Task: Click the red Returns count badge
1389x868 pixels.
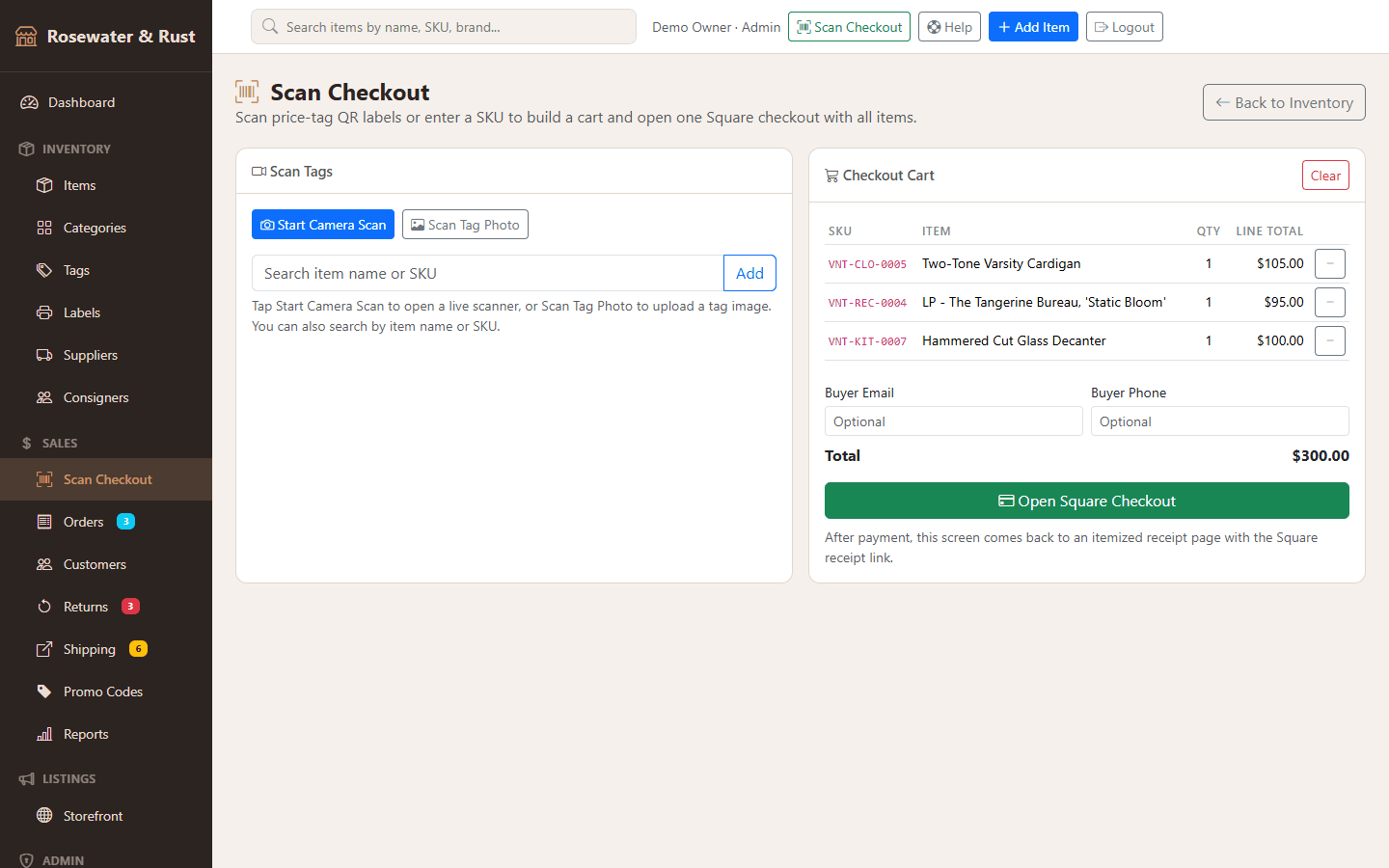Action: pyautogui.click(x=130, y=607)
